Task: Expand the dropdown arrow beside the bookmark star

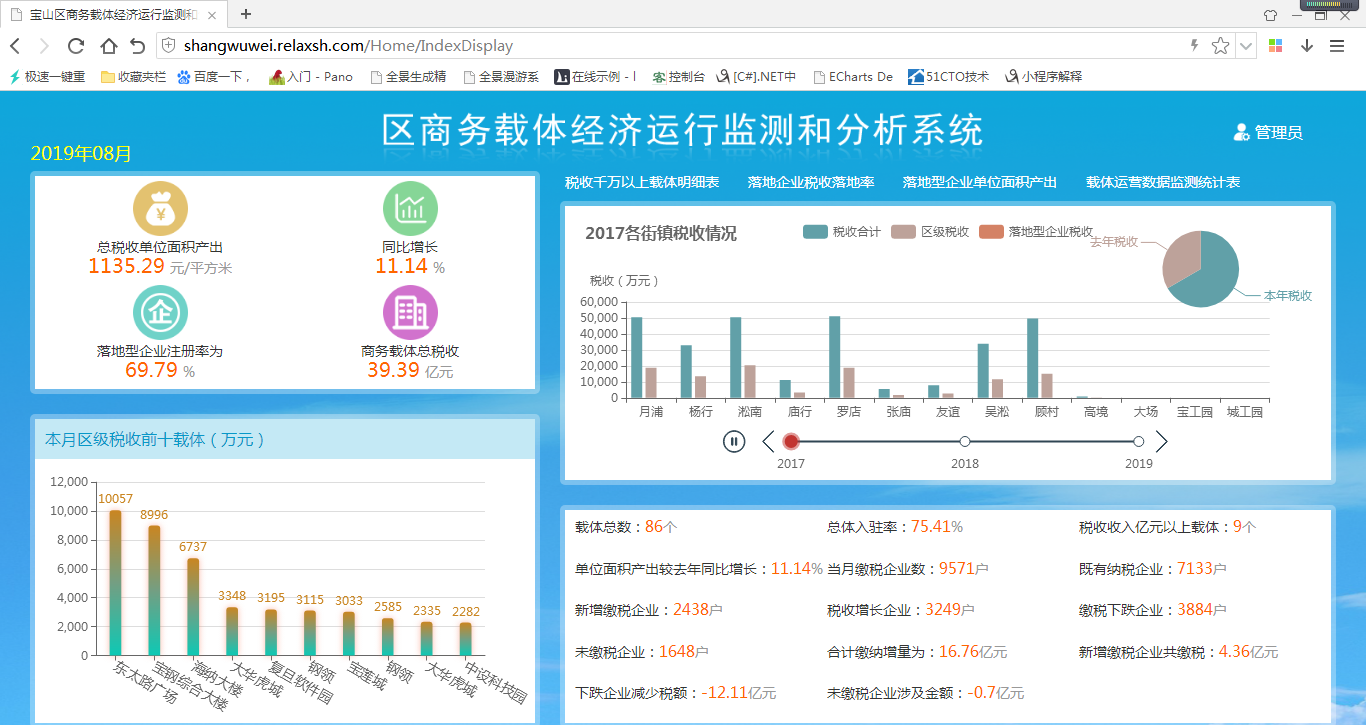Action: (1246, 46)
